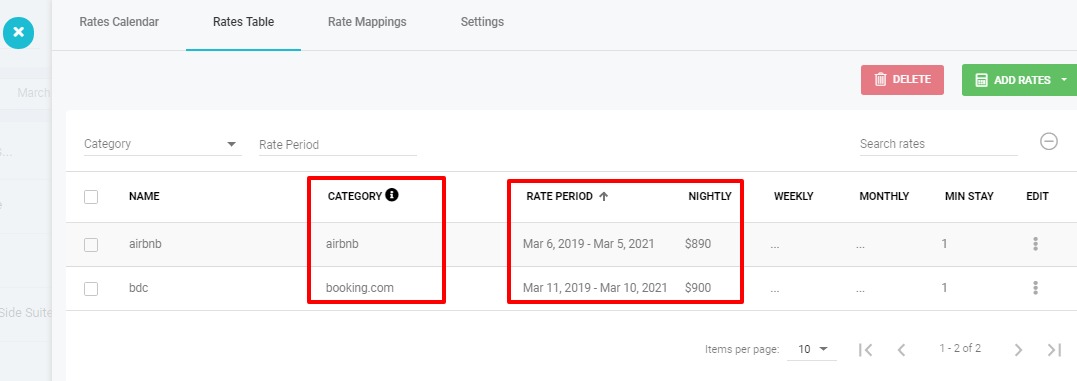The height and width of the screenshot is (381, 1077).
Task: Click the MONTHLY column header
Action: pos(884,196)
